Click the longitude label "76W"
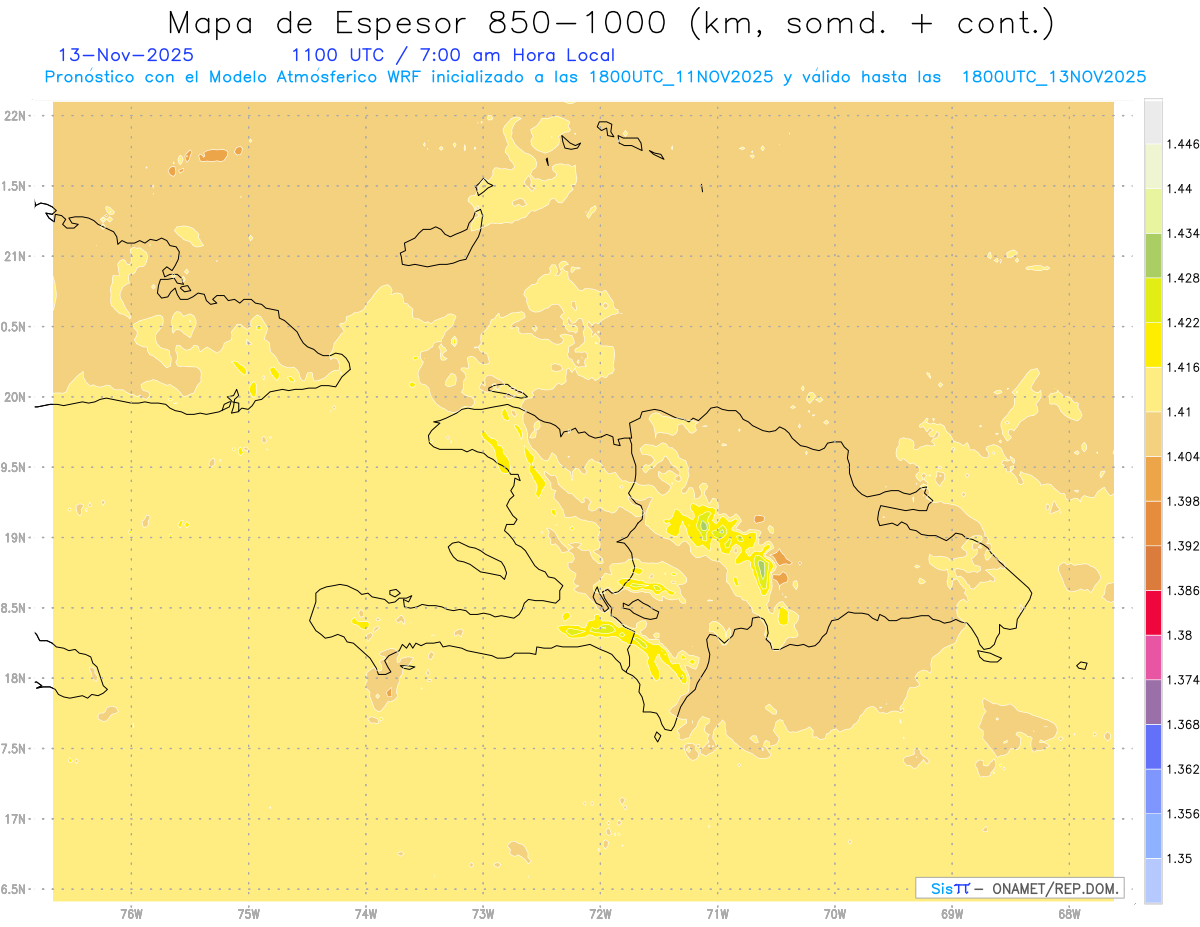Viewport: 1200px width, 927px height. pos(131,914)
